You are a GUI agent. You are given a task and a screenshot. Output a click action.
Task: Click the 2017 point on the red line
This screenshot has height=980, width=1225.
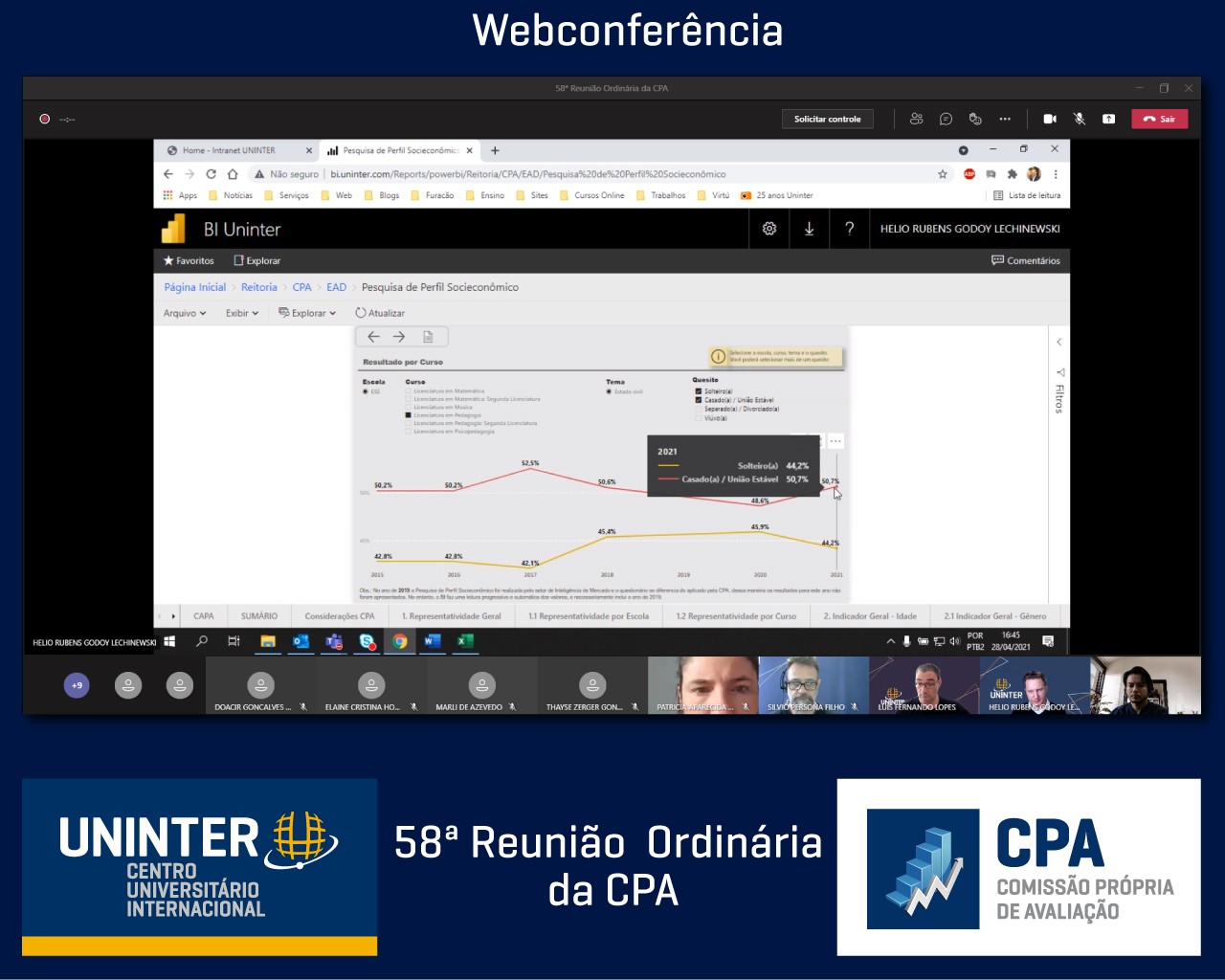pos(530,471)
